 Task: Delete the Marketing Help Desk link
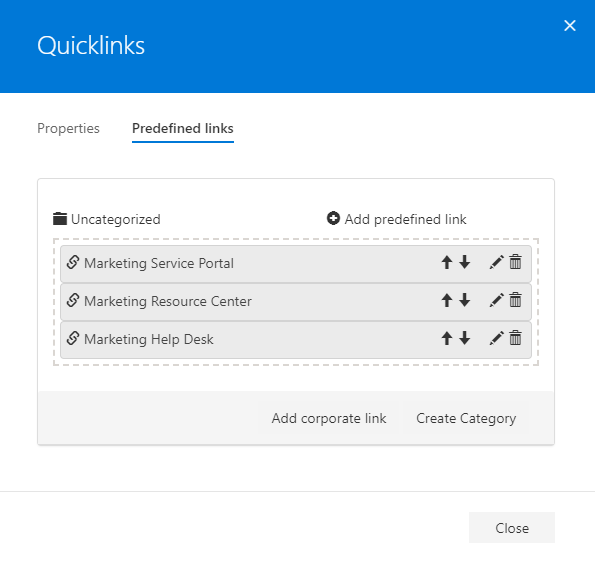tap(515, 338)
